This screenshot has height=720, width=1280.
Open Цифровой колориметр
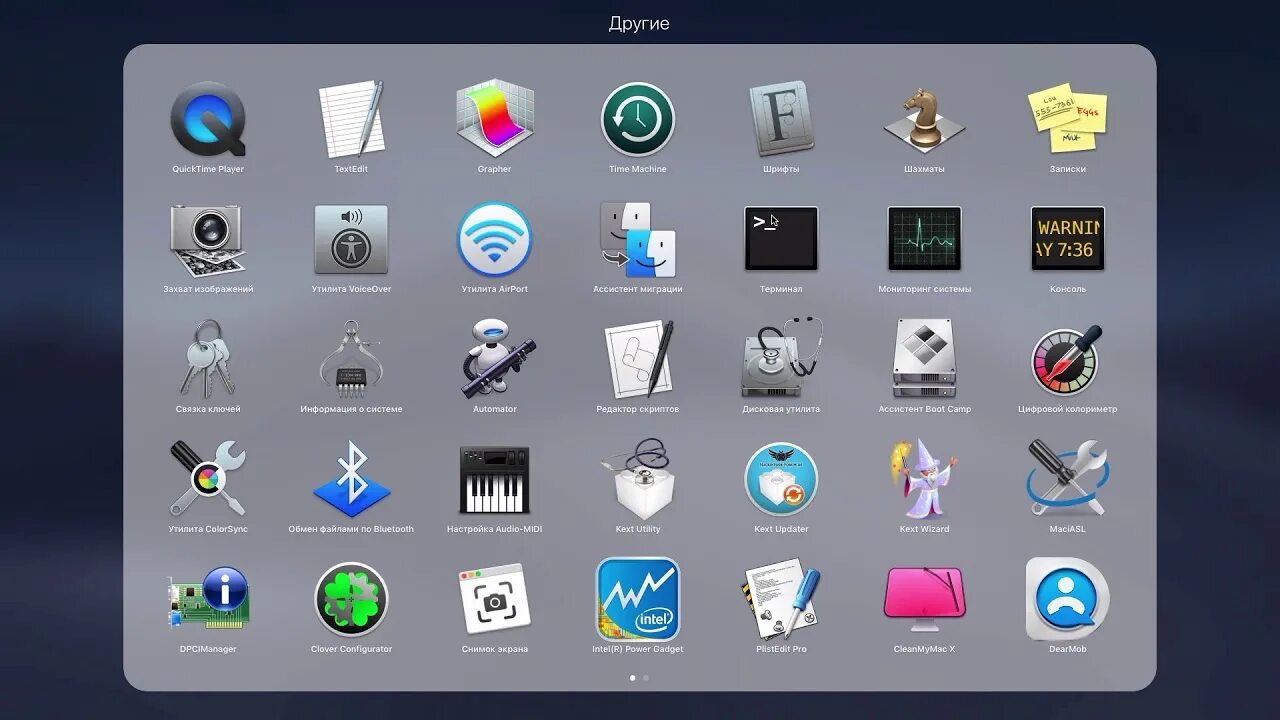click(1067, 359)
